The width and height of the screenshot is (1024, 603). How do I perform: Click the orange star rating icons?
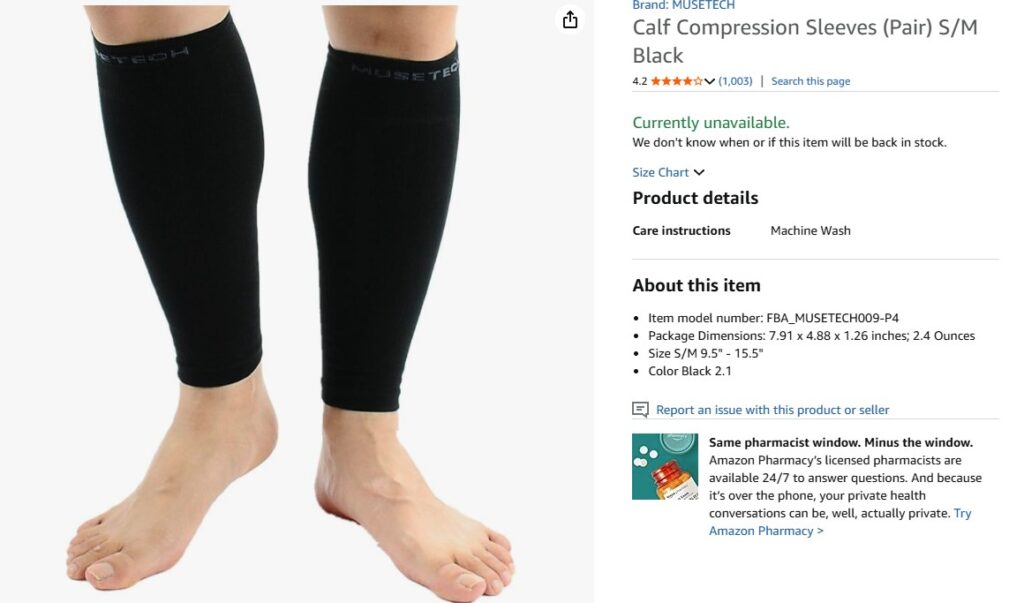click(677, 81)
